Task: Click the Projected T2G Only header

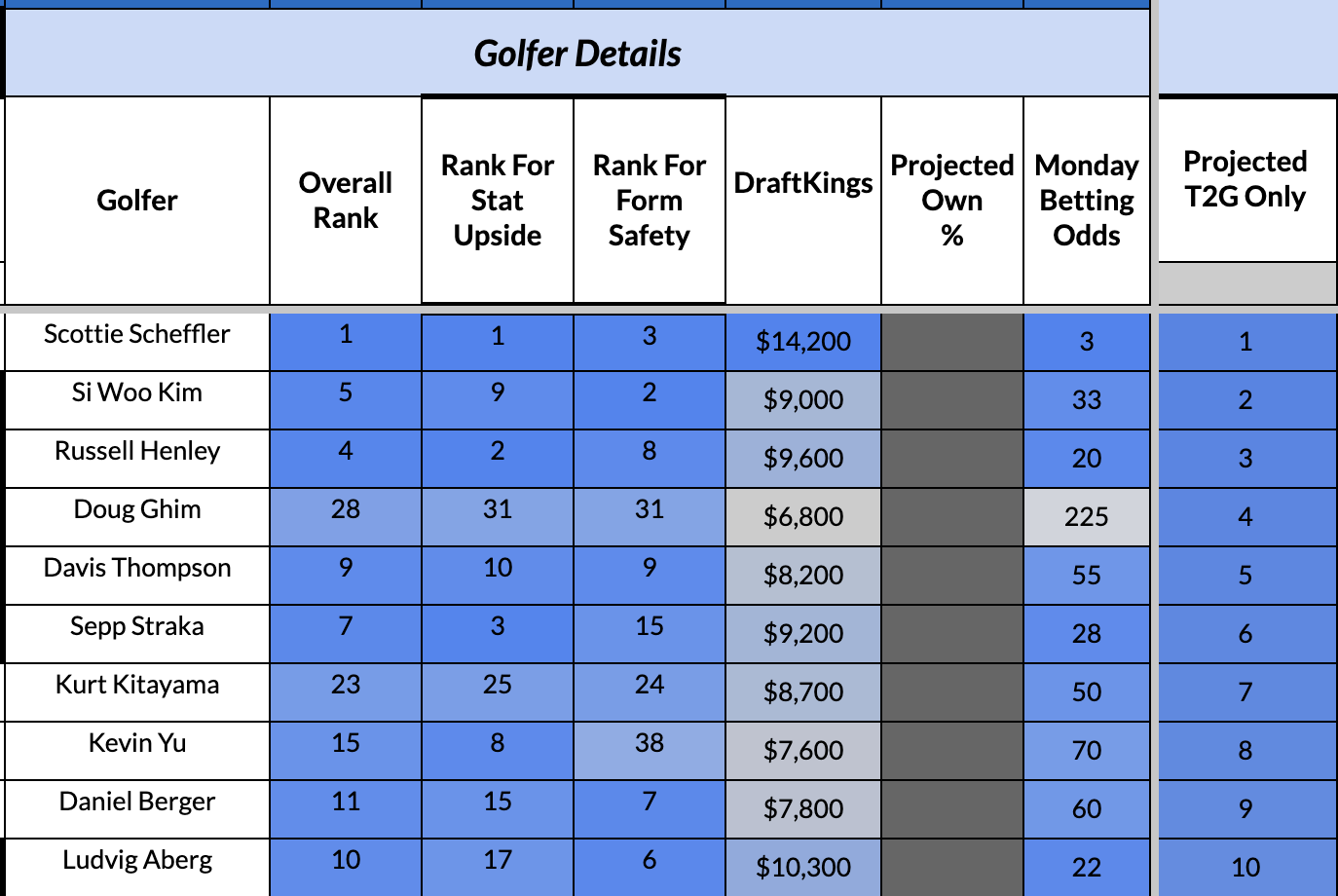Action: click(x=1245, y=179)
